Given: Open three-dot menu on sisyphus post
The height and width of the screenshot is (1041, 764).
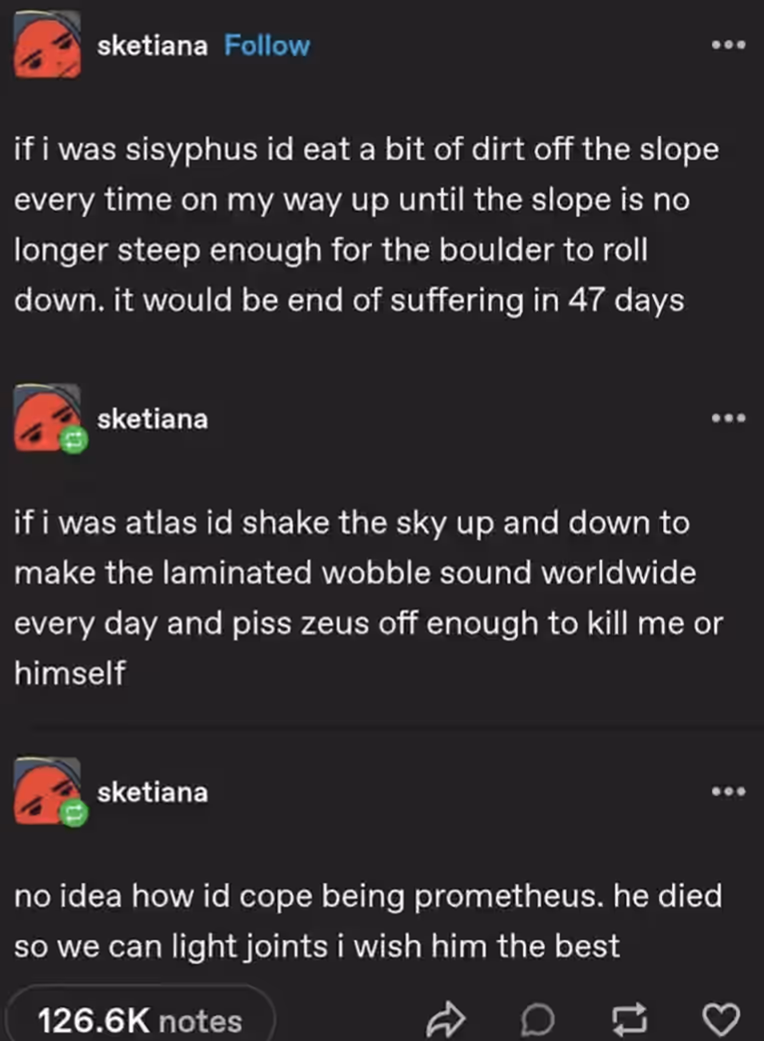Looking at the screenshot, I should (x=728, y=45).
